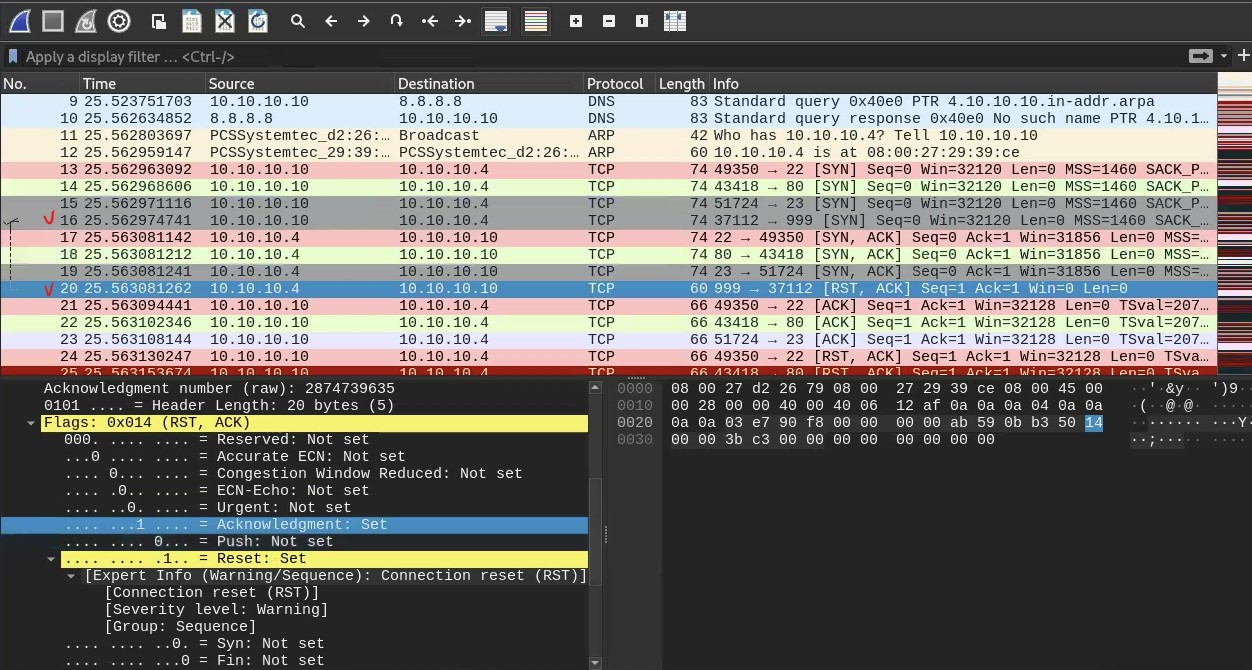
Task: Add a display filter button
Action: point(1243,57)
